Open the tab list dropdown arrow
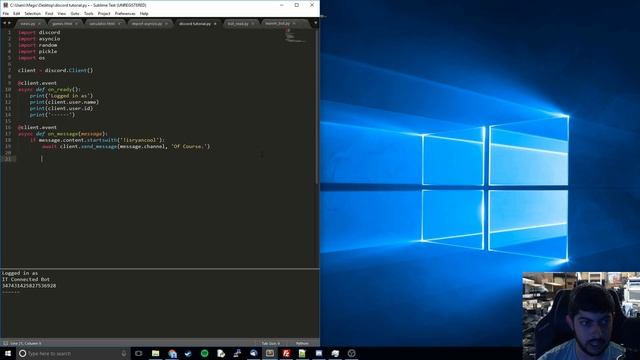 click(x=316, y=23)
